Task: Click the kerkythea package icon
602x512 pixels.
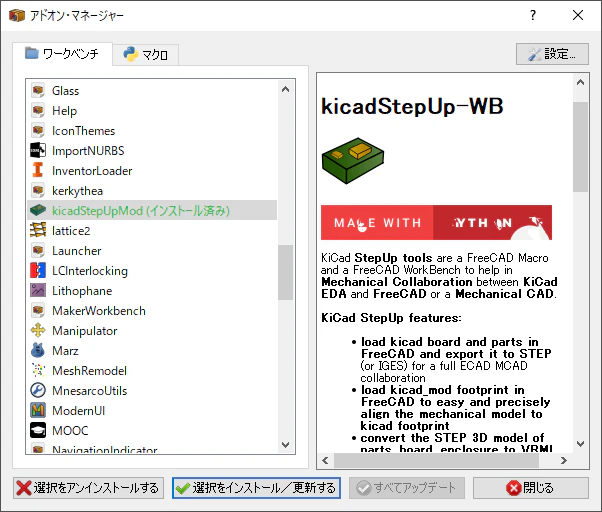Action: point(38,190)
